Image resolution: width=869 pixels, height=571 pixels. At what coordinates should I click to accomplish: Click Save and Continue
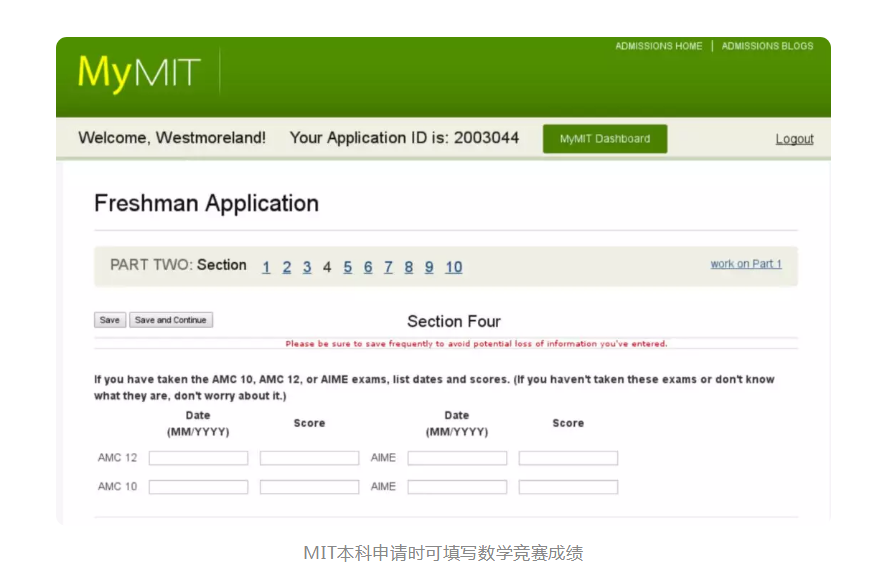(170, 320)
